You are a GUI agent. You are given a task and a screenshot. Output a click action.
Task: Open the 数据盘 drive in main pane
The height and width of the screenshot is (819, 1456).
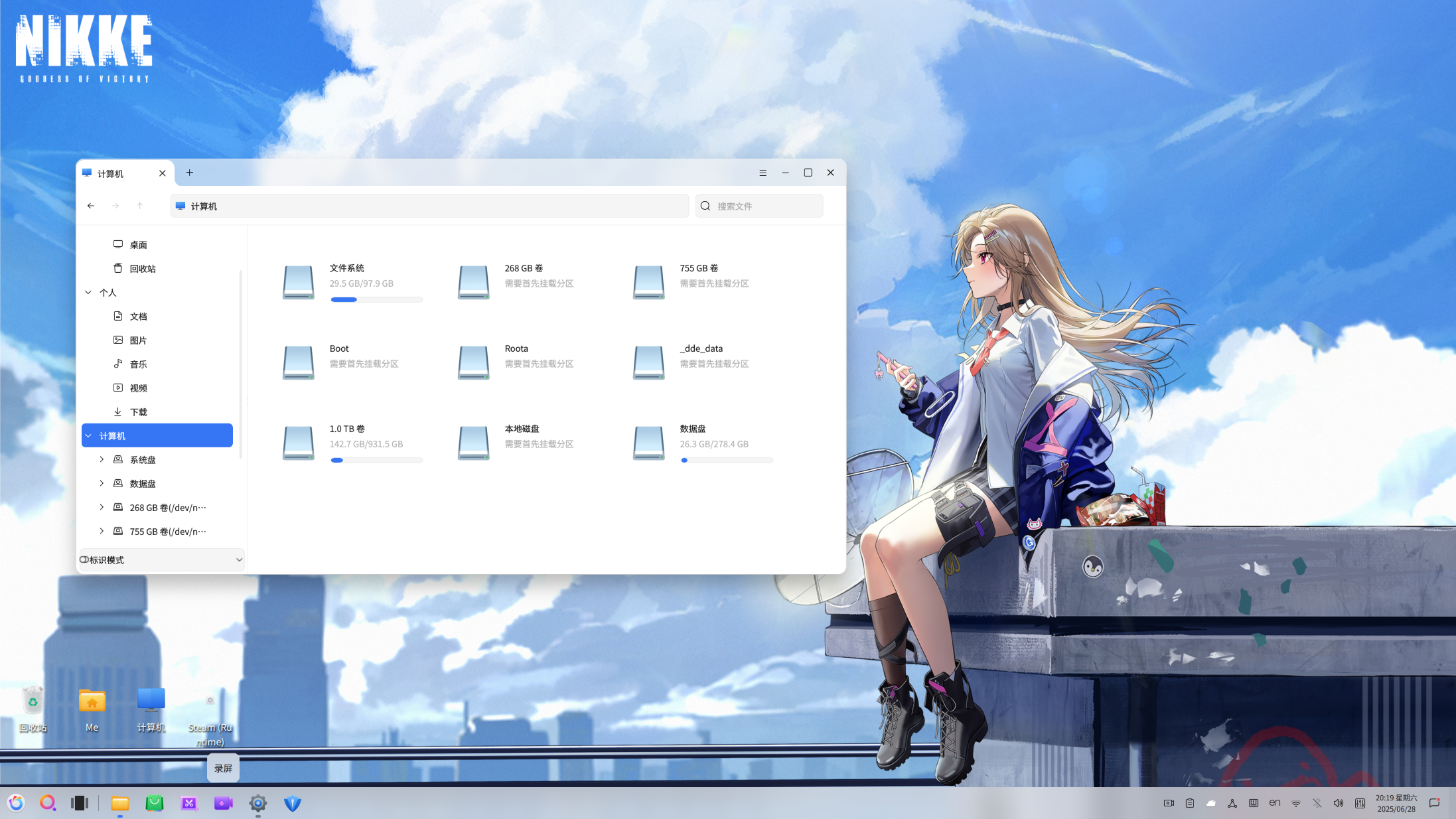pos(648,443)
